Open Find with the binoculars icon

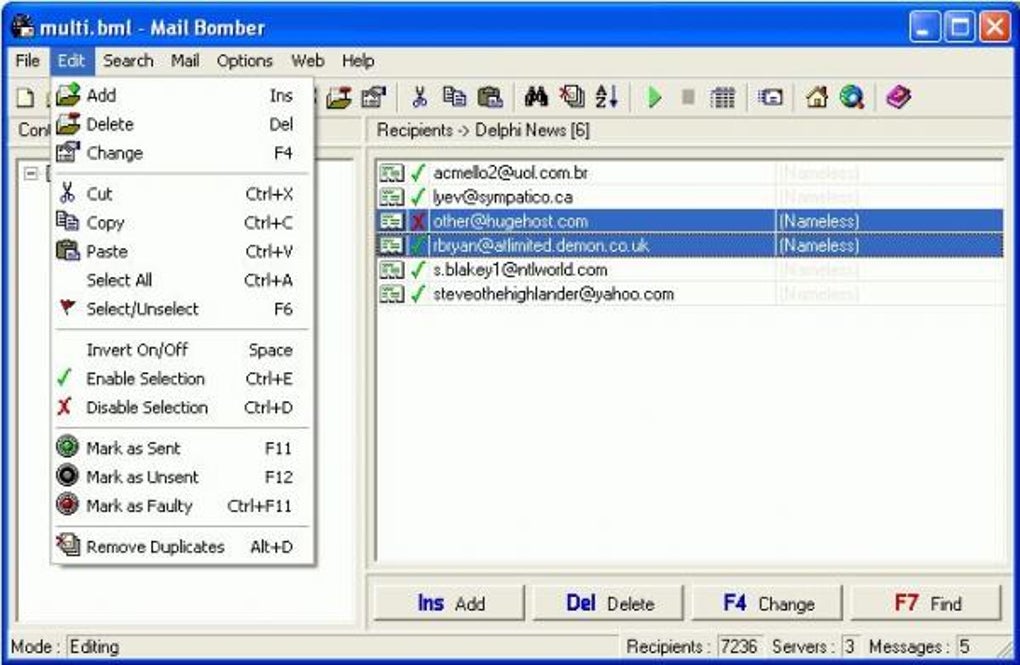[x=536, y=98]
